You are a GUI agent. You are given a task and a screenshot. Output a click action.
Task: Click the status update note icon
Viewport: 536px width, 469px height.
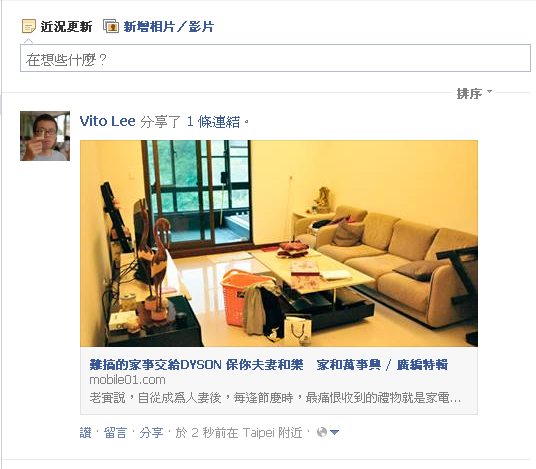(29, 26)
